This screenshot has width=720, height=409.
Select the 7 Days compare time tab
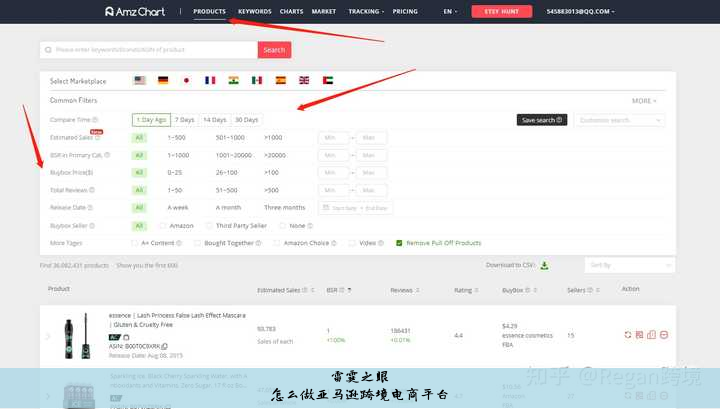tap(184, 120)
